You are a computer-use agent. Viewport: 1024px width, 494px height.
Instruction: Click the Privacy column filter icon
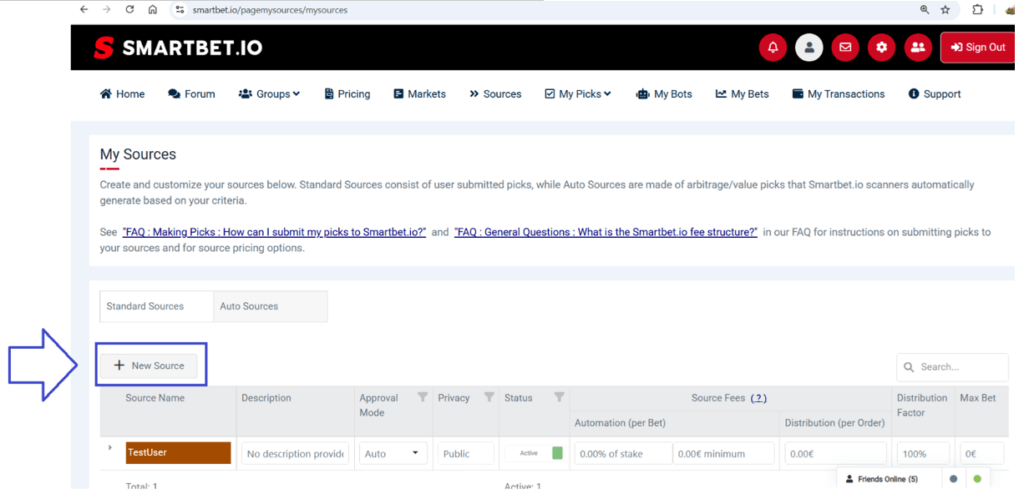488,398
